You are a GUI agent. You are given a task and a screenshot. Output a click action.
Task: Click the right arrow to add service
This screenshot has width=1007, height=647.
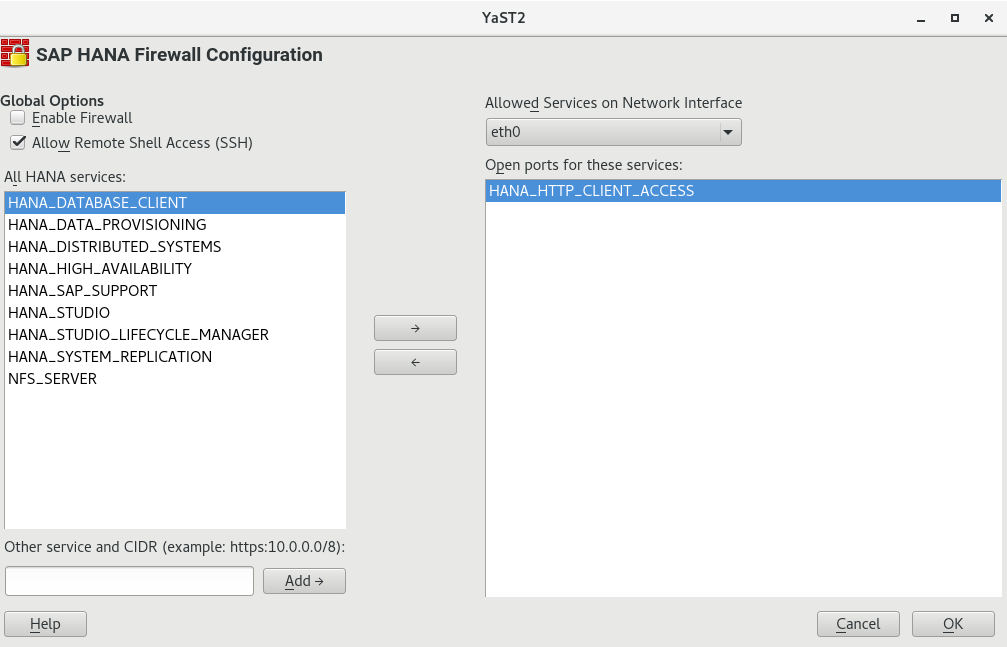tap(415, 328)
